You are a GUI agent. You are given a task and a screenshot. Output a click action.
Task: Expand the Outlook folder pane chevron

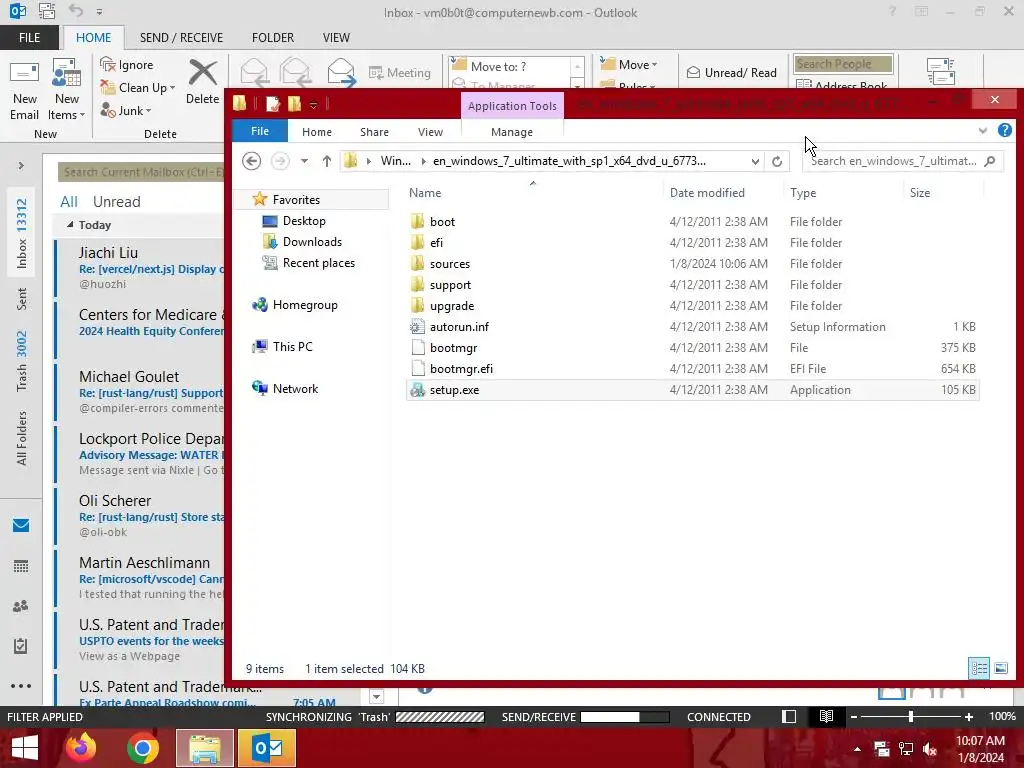[21, 166]
